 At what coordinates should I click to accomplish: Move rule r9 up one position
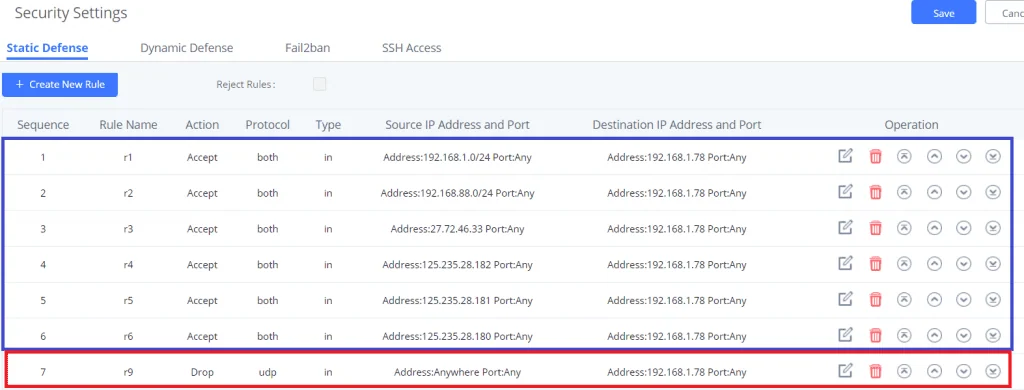(935, 370)
